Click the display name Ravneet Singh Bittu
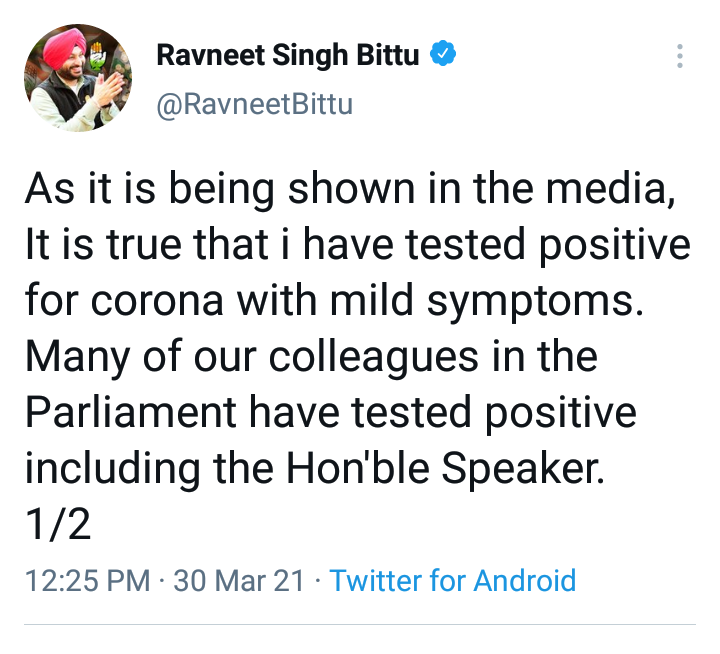The width and height of the screenshot is (720, 654). pyautogui.click(x=288, y=55)
